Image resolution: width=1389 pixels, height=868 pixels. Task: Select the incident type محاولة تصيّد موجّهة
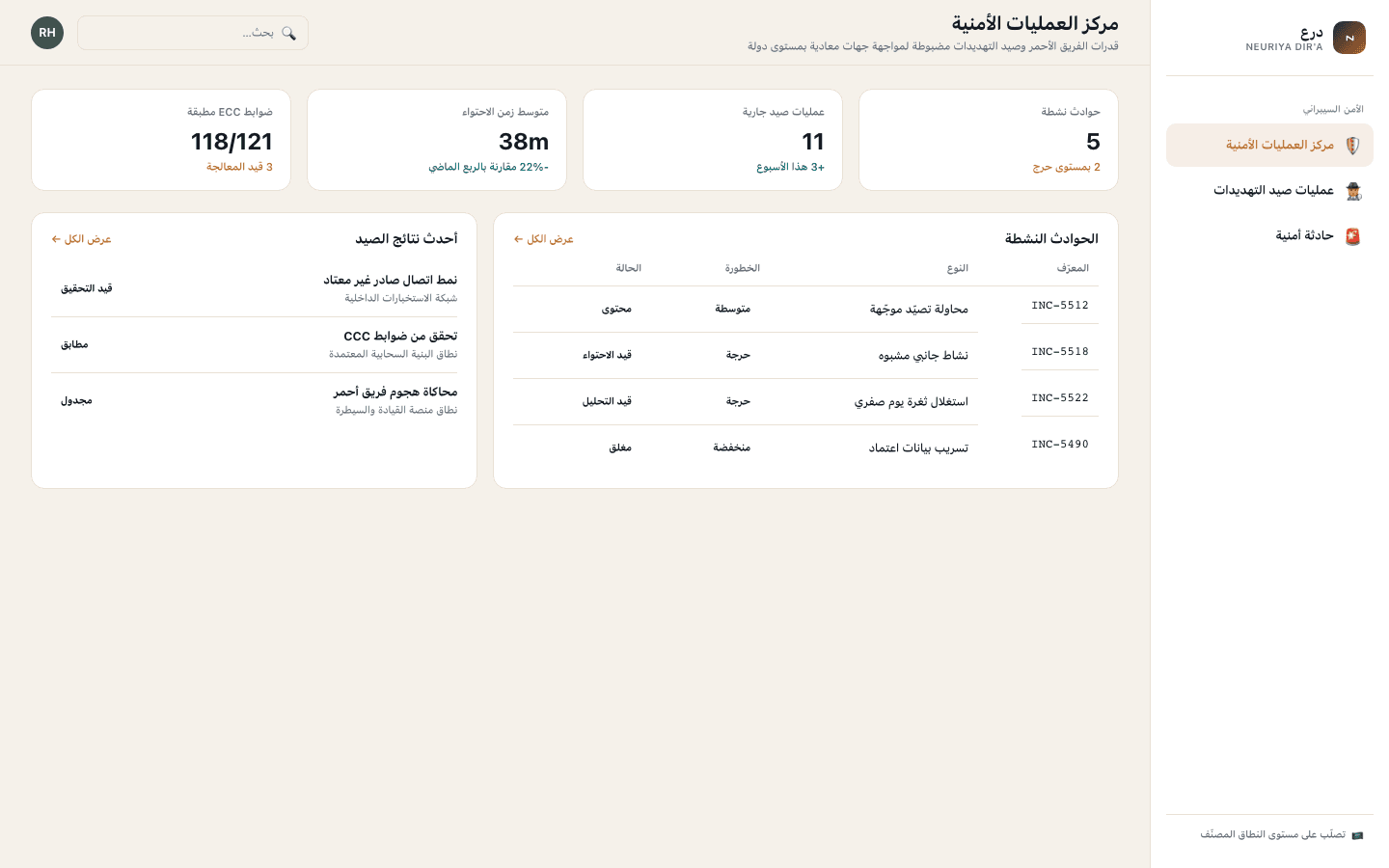(919, 310)
